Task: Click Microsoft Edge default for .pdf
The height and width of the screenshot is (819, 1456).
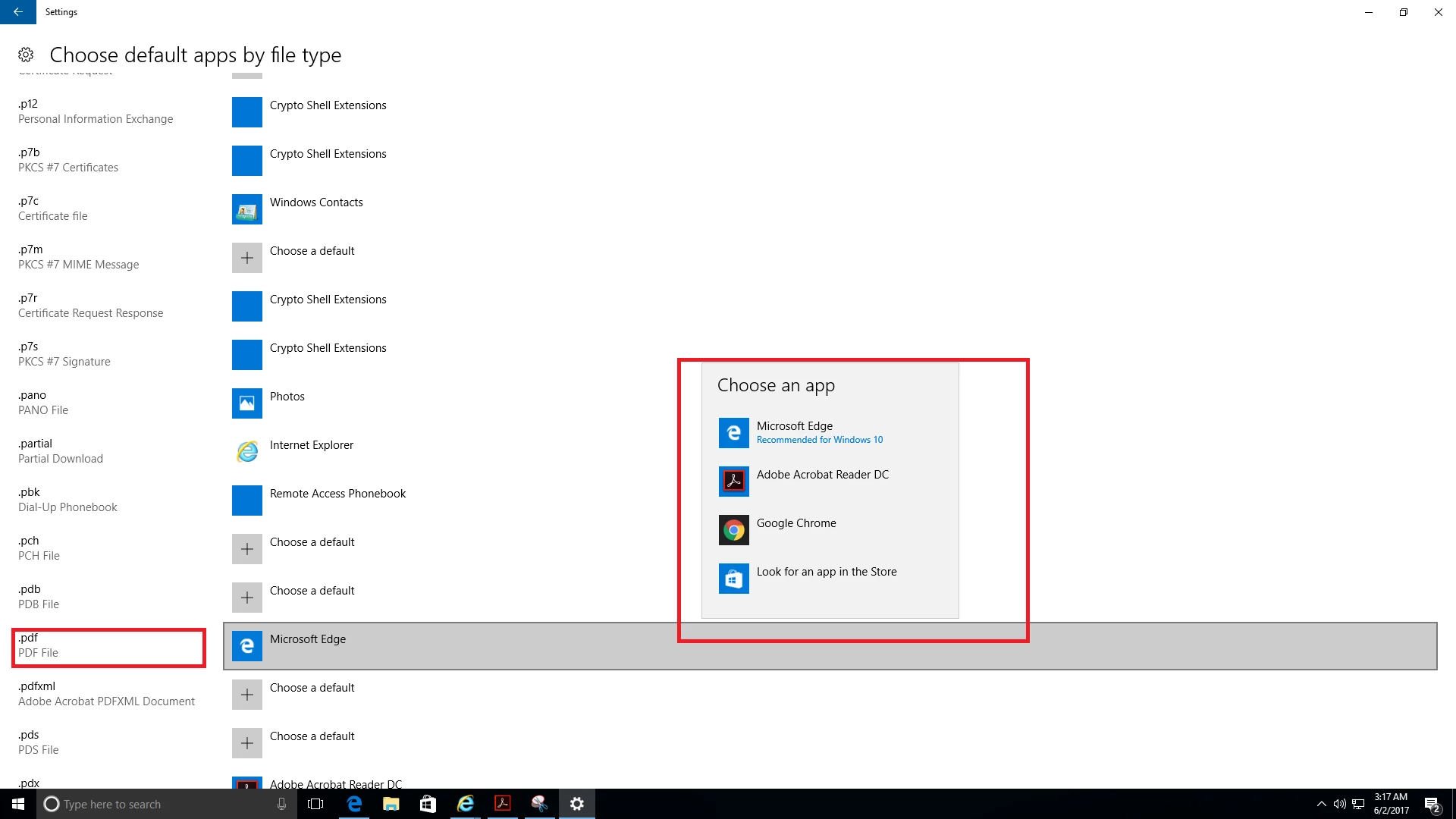Action: tap(308, 639)
